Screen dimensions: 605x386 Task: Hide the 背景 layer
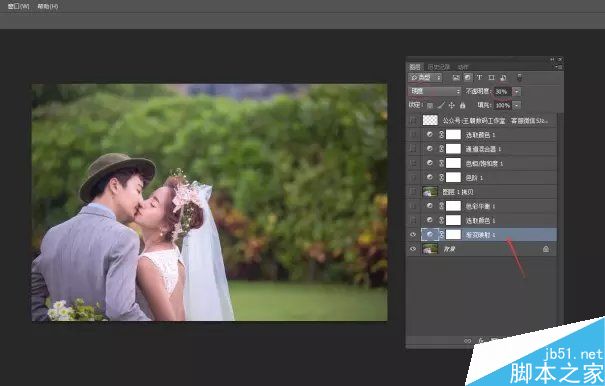[x=413, y=249]
